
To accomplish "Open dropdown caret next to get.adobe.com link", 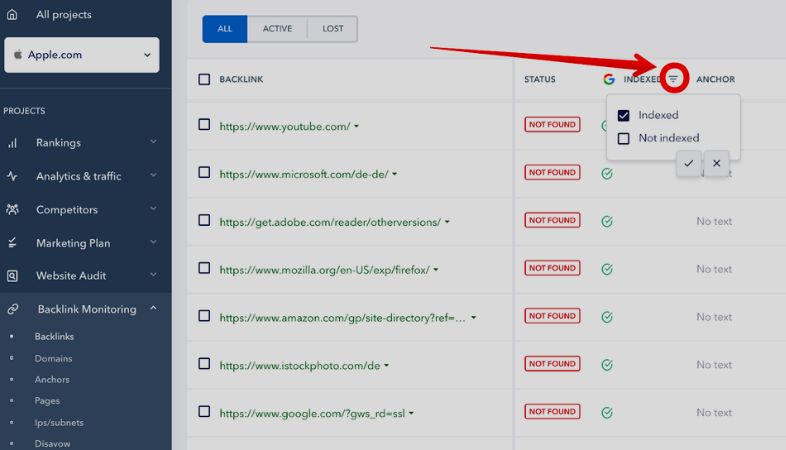I will coord(447,222).
